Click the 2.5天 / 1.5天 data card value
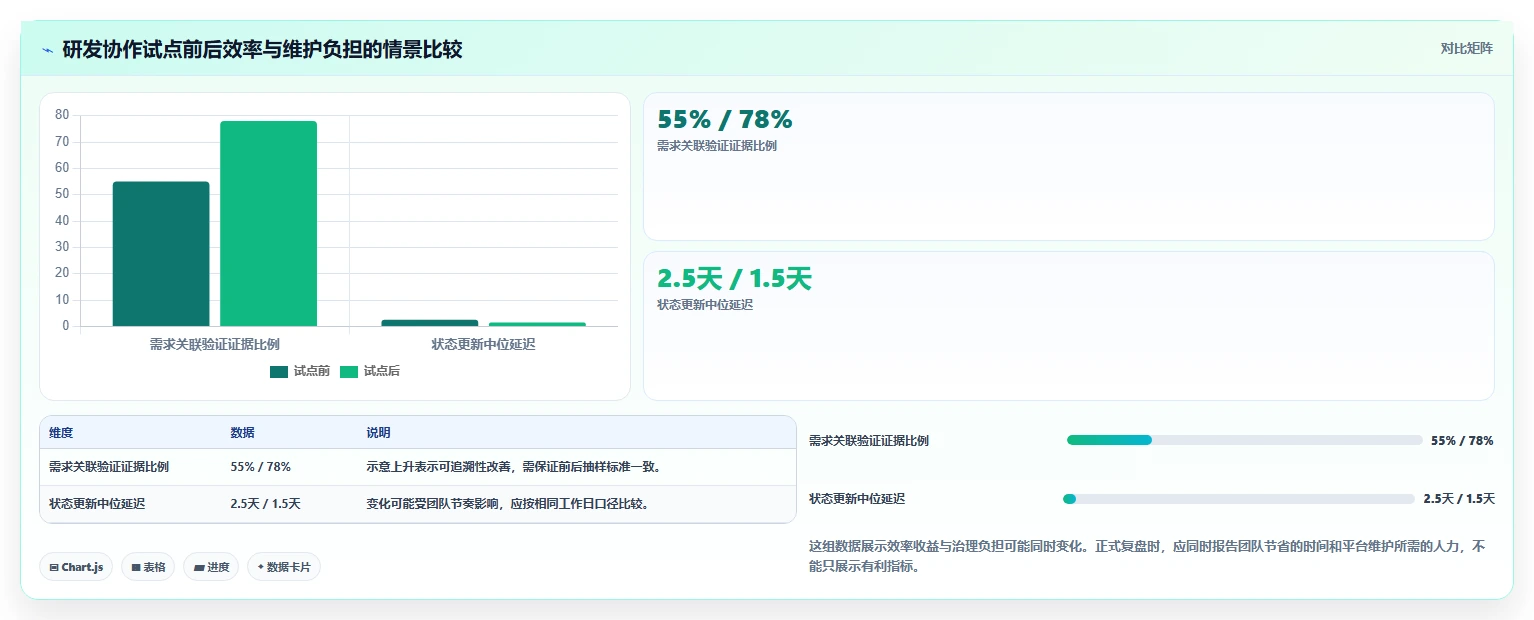This screenshot has width=1534, height=620. pos(734,279)
